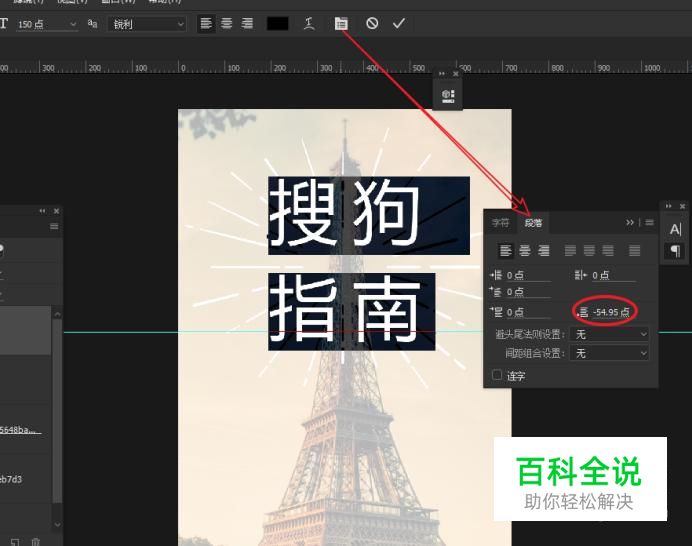The image size is (692, 546).
Task: Right align text in paragraph panel
Action: [x=544, y=251]
